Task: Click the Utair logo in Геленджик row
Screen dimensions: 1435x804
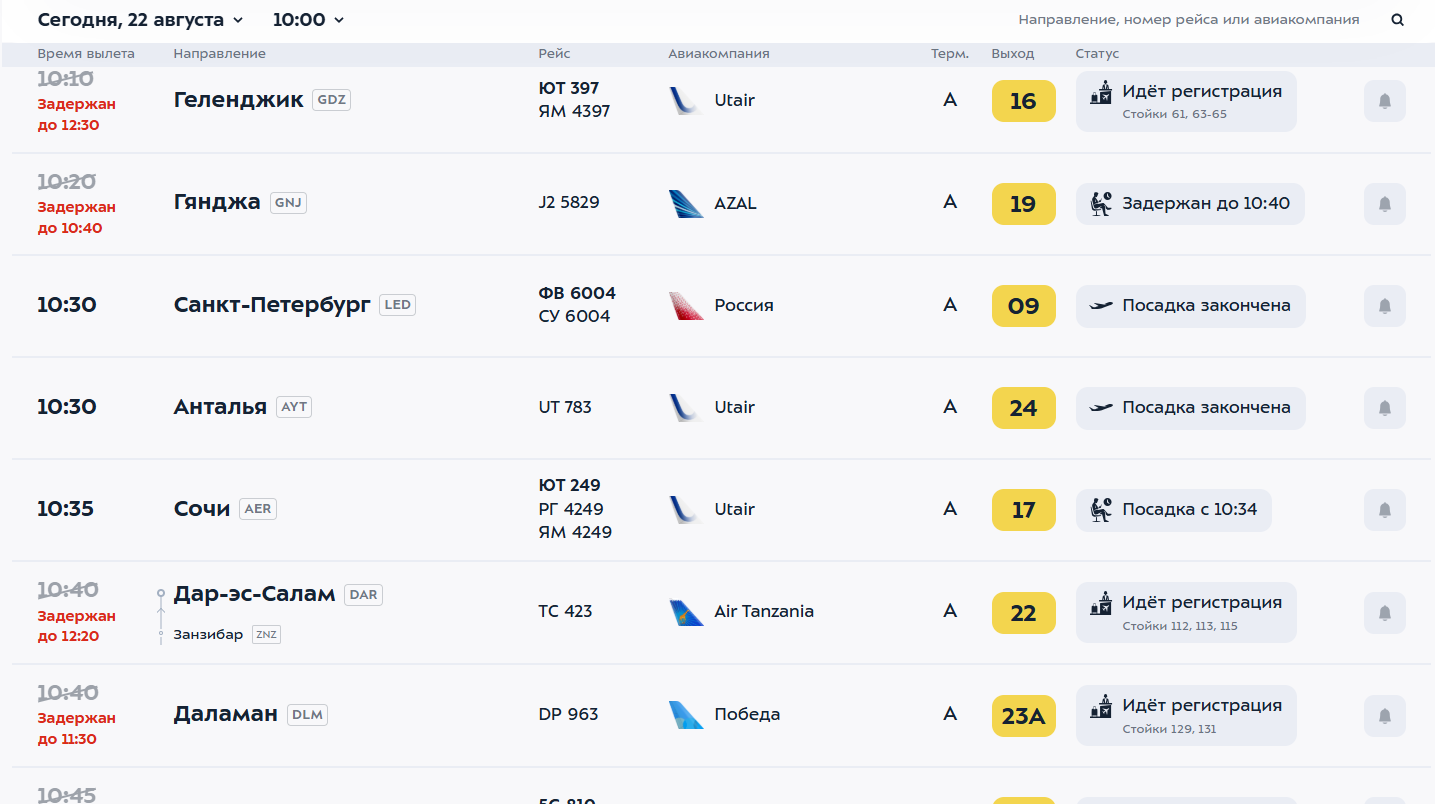Action: [685, 100]
